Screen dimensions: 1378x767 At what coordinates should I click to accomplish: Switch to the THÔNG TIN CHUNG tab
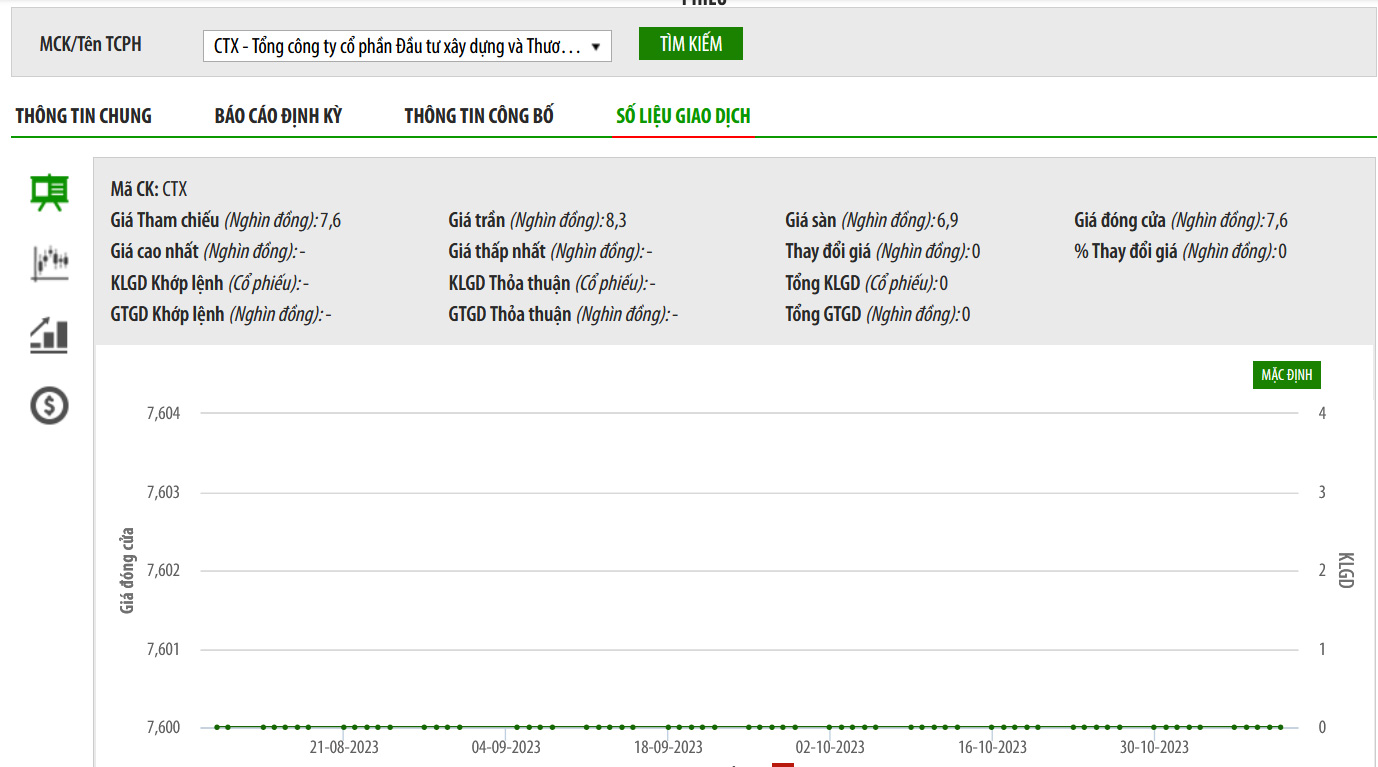84,116
